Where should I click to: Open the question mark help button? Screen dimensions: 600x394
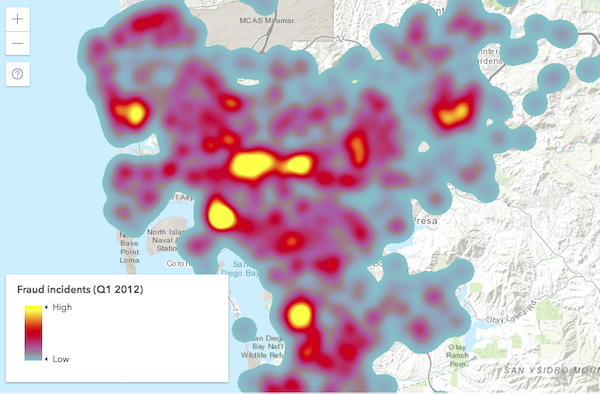pos(18,74)
